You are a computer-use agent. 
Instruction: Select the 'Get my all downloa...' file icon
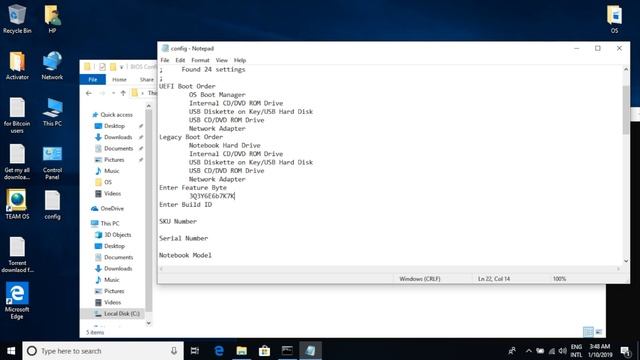click(17, 162)
